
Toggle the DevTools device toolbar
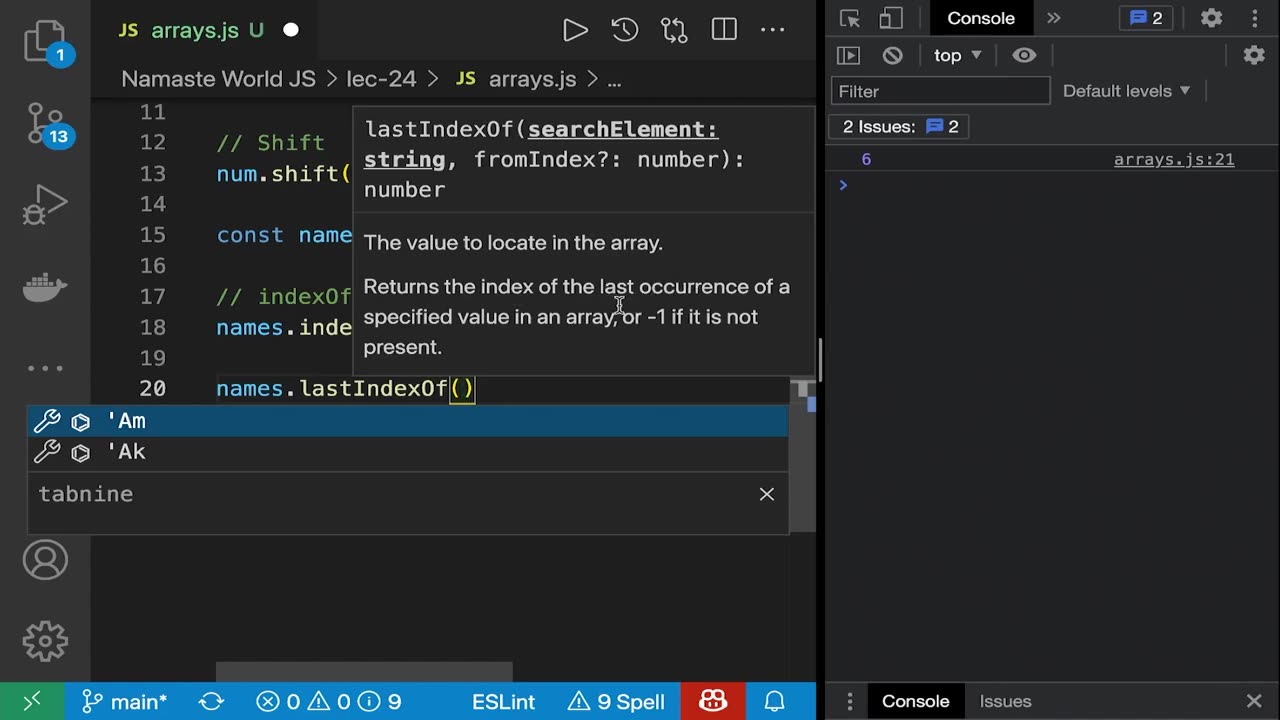tap(891, 18)
